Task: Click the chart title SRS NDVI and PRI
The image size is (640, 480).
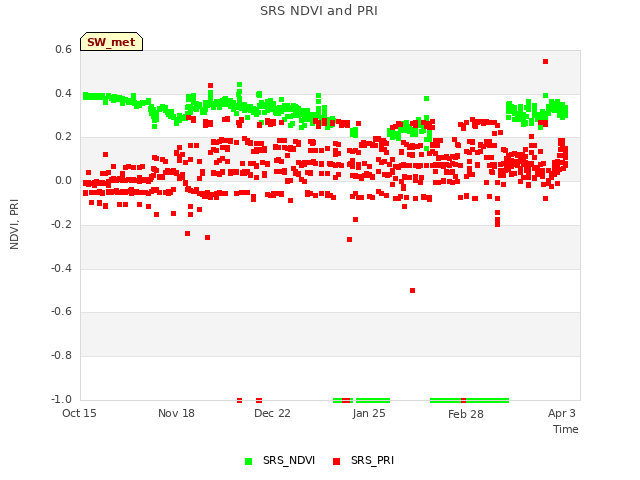Action: [x=319, y=11]
